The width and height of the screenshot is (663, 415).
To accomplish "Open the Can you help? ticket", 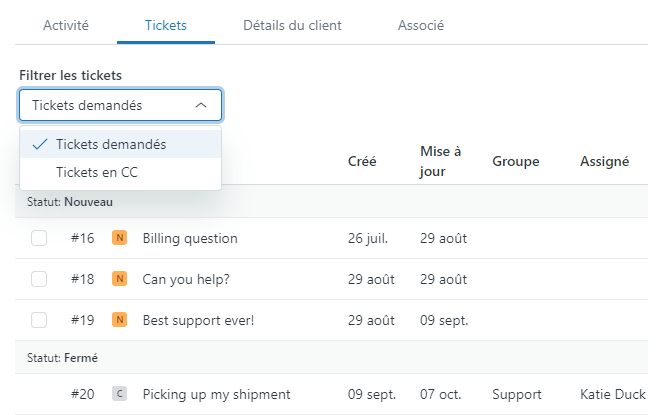I will coord(186,279).
